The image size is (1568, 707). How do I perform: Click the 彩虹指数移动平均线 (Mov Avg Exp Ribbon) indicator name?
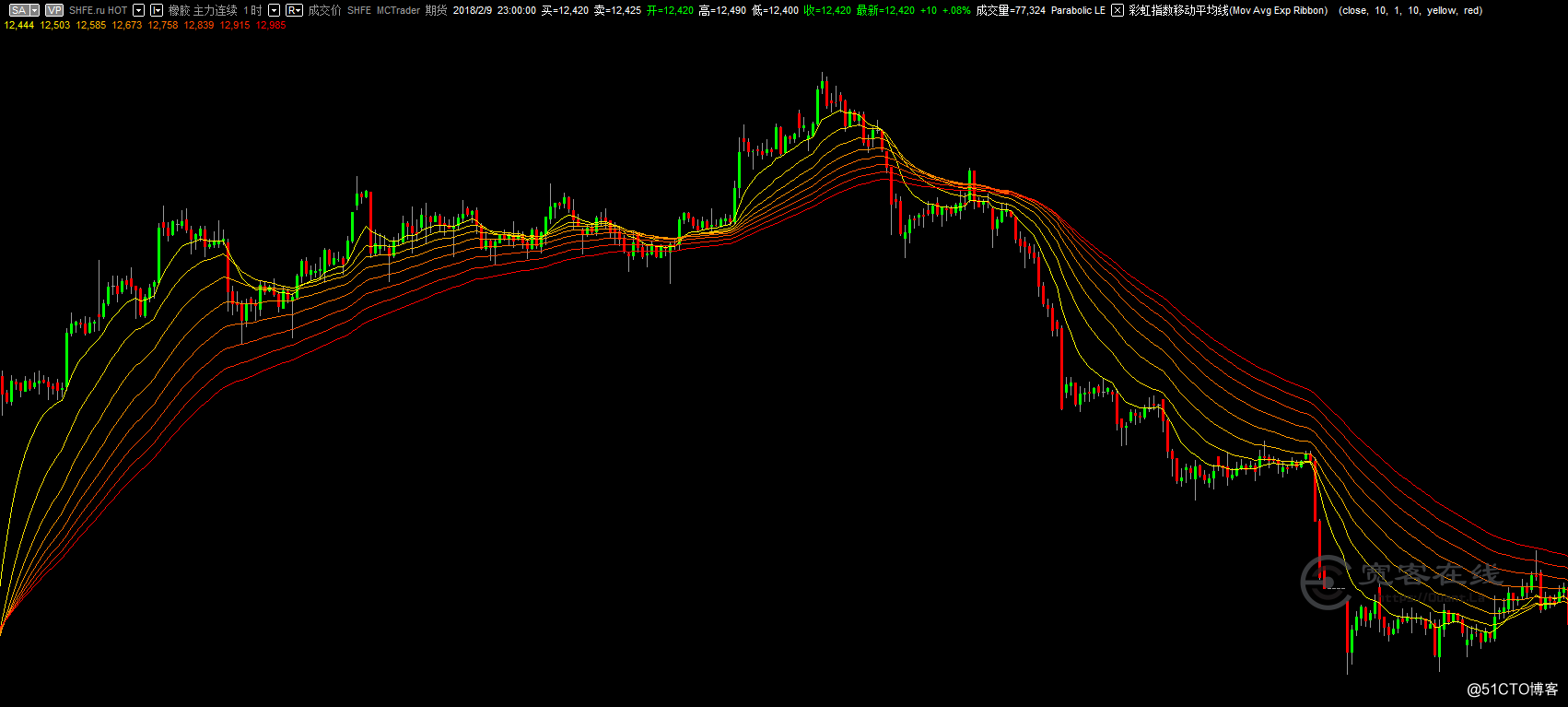(x=1228, y=10)
